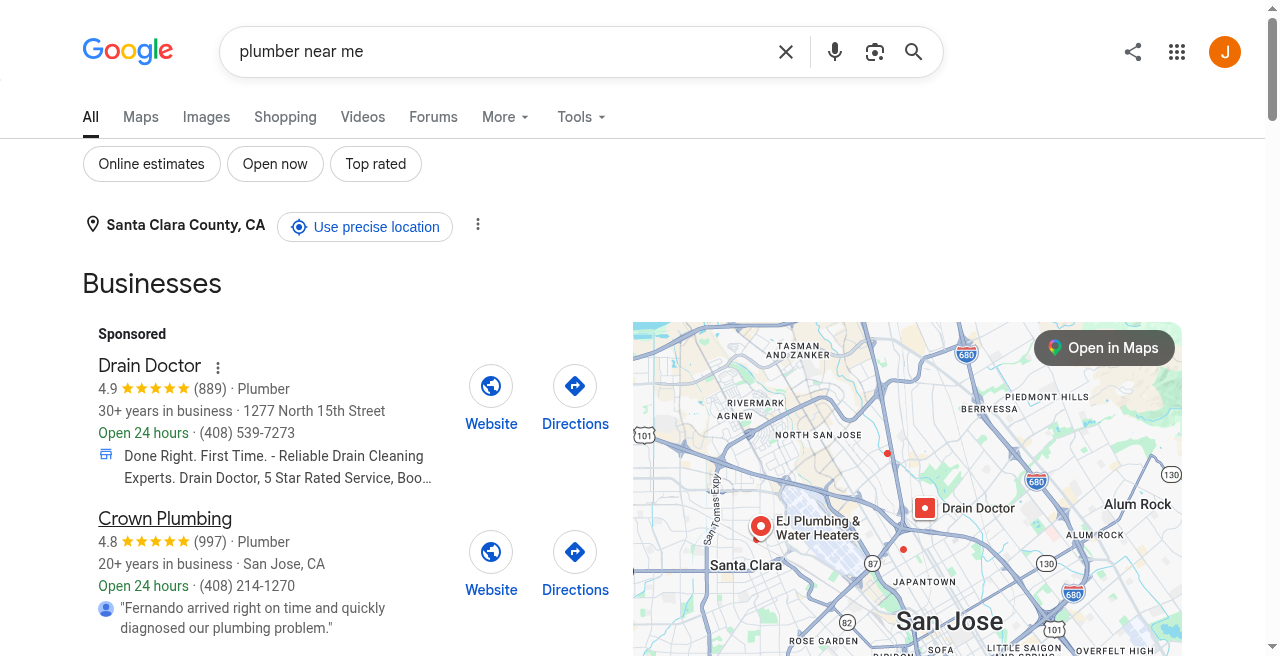Clear the search box with X icon
Viewport: 1280px width, 656px height.
pos(786,52)
